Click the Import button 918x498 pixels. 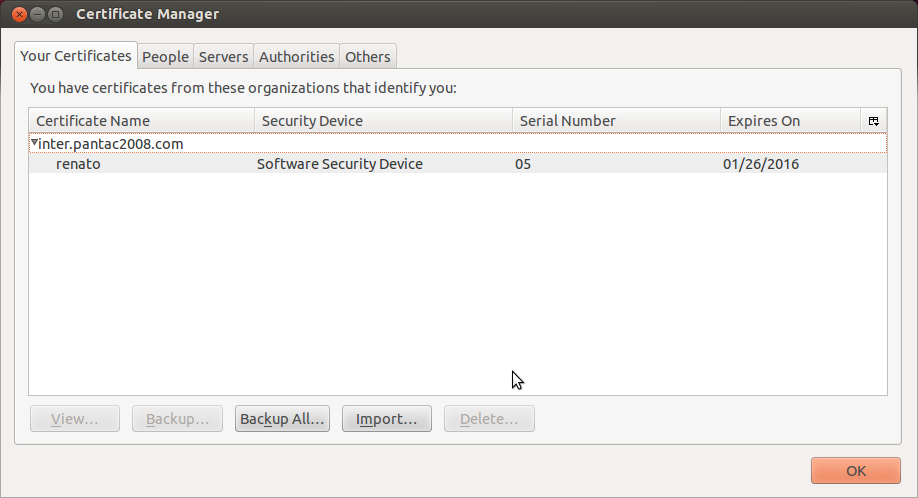click(x=386, y=419)
